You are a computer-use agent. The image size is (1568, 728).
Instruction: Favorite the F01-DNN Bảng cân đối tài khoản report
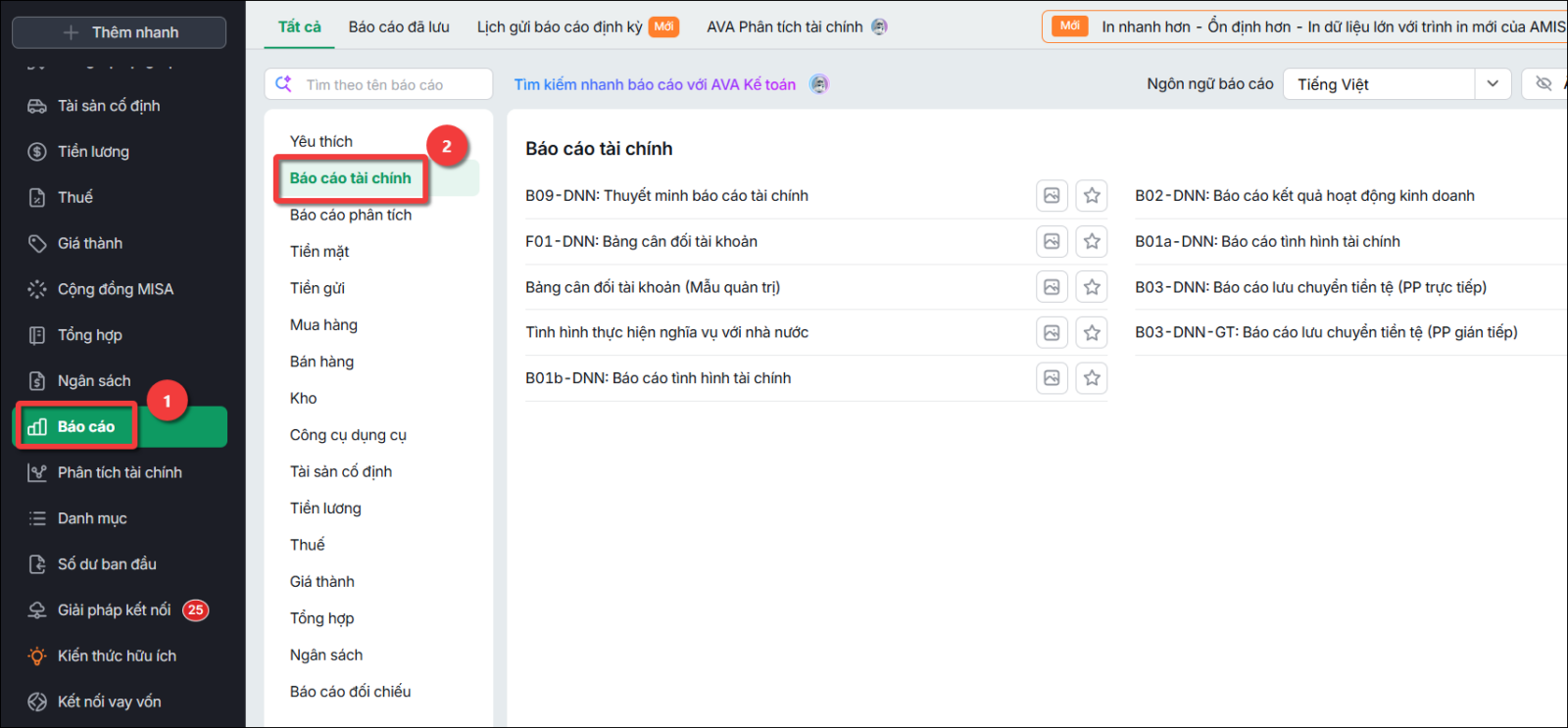tap(1092, 241)
